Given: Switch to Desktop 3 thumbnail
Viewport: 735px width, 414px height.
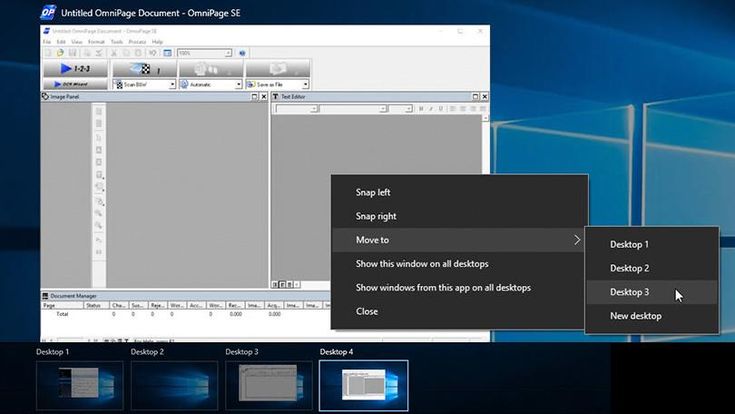Looking at the screenshot, I should 269,385.
